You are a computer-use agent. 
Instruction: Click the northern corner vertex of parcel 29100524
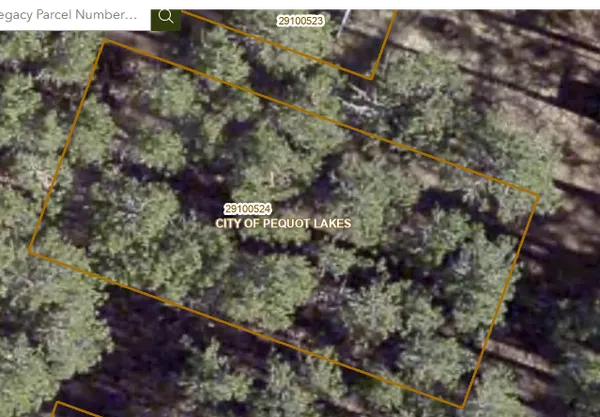pyautogui.click(x=103, y=41)
